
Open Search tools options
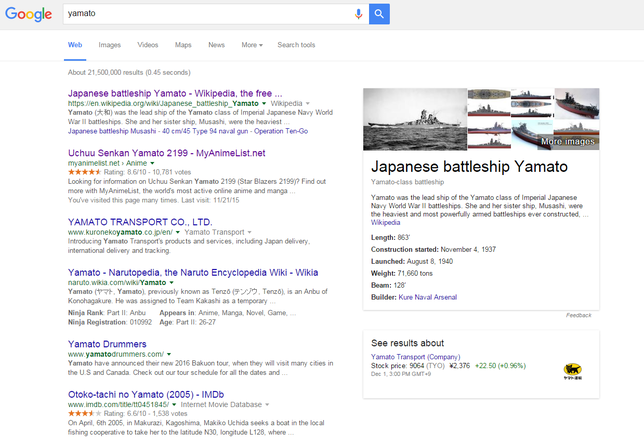296,45
